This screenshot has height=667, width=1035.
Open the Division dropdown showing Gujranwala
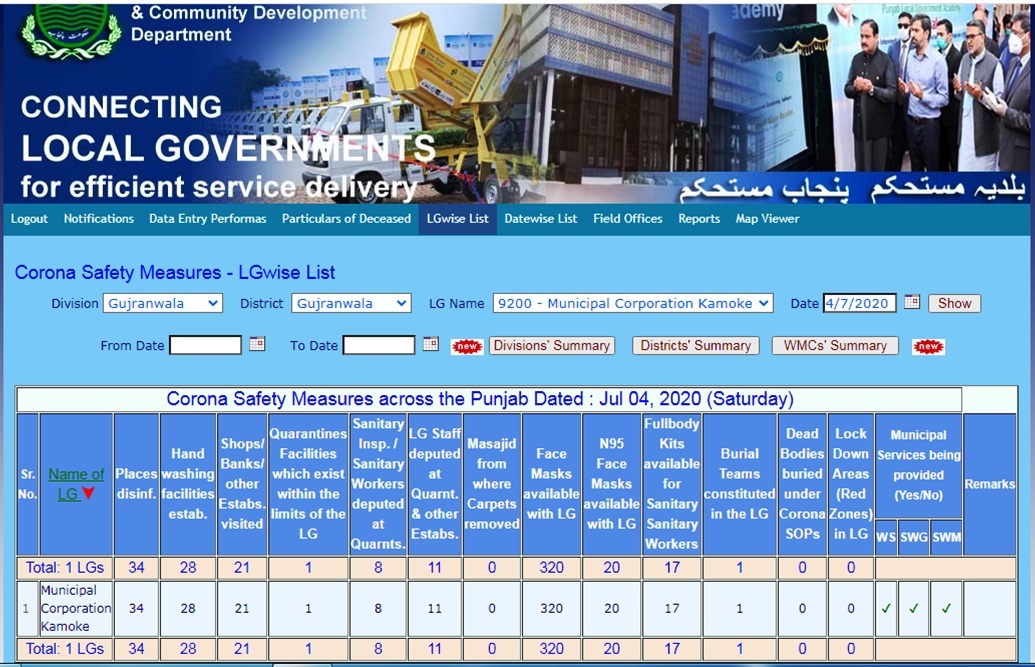pyautogui.click(x=162, y=303)
